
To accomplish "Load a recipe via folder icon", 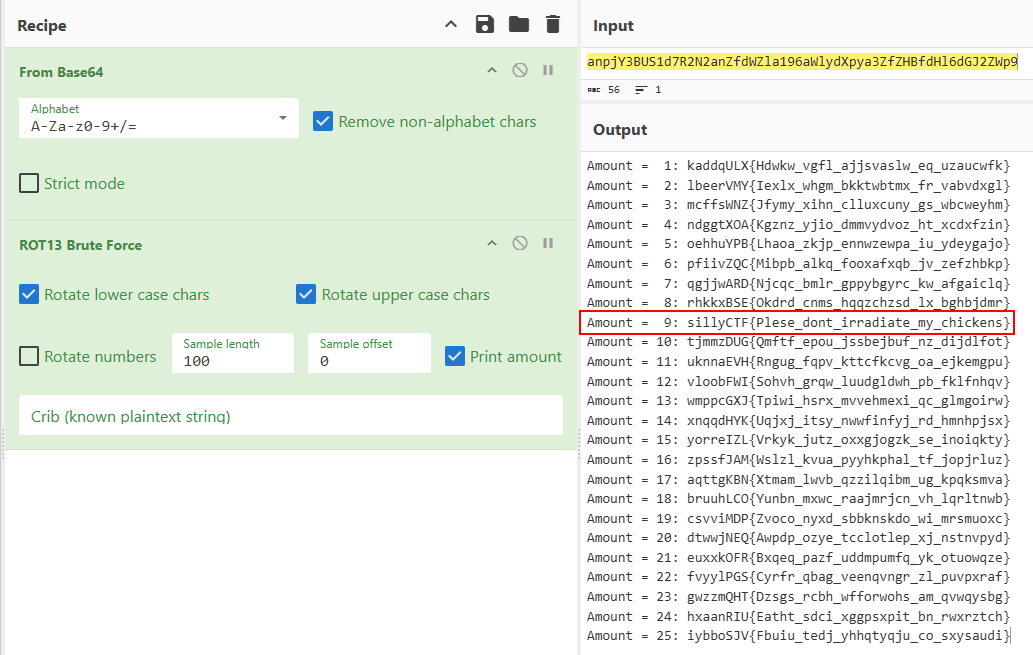I will (x=518, y=24).
